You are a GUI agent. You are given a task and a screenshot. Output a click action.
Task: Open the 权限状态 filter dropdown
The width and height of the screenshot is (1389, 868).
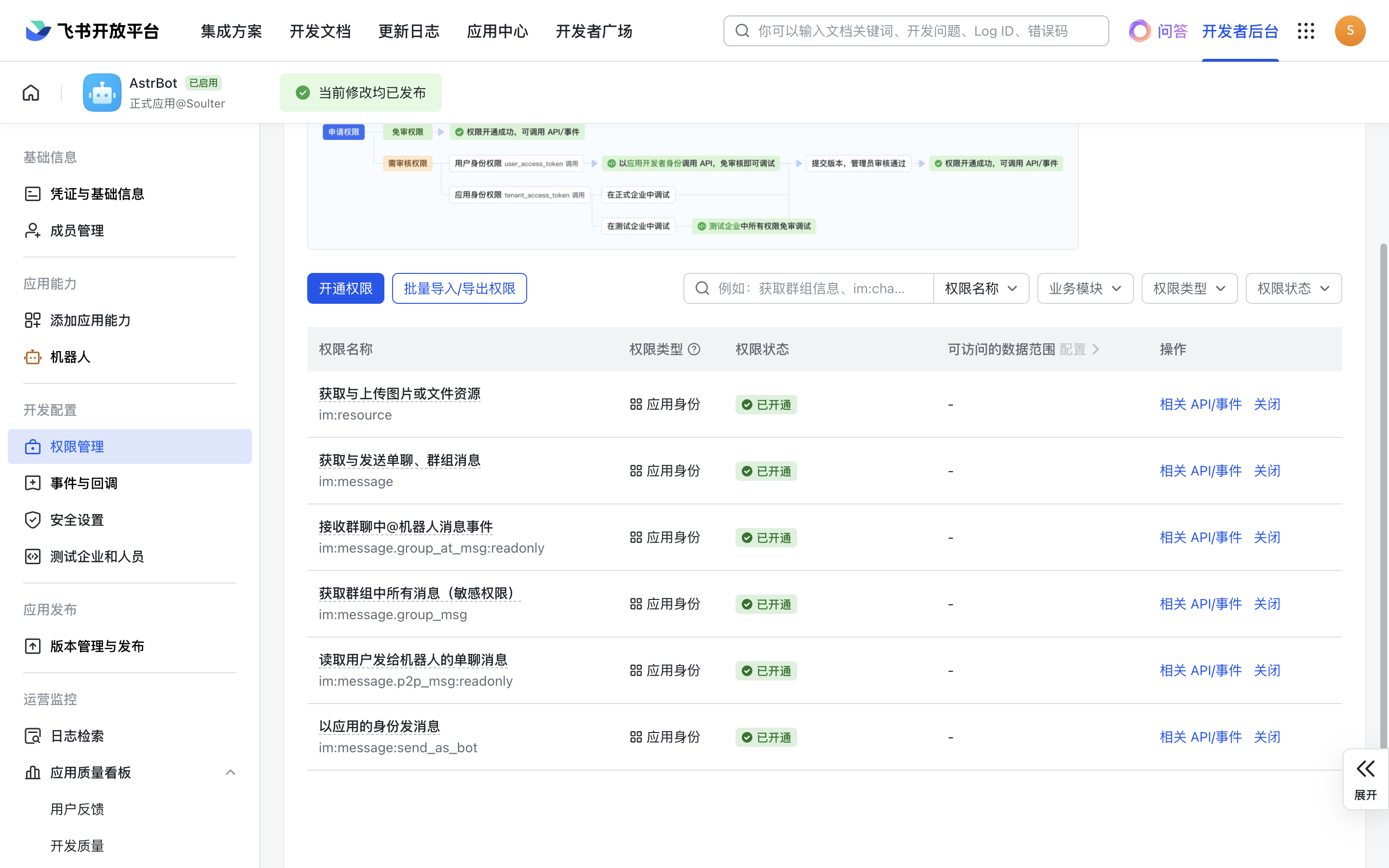point(1293,288)
